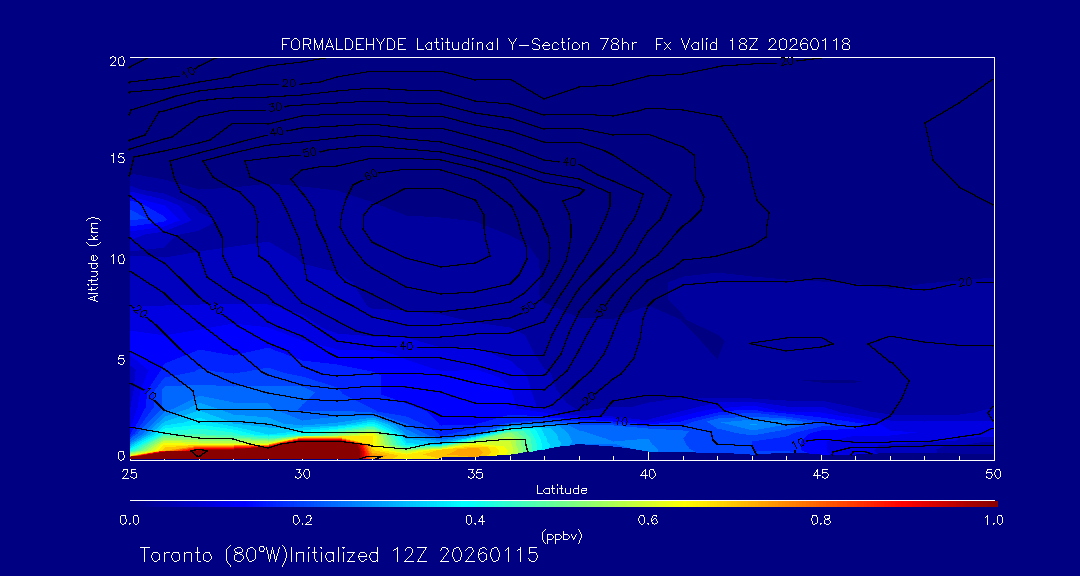Click the latitude axis tick label 30
Image resolution: width=1080 pixels, height=576 pixels.
[302, 473]
